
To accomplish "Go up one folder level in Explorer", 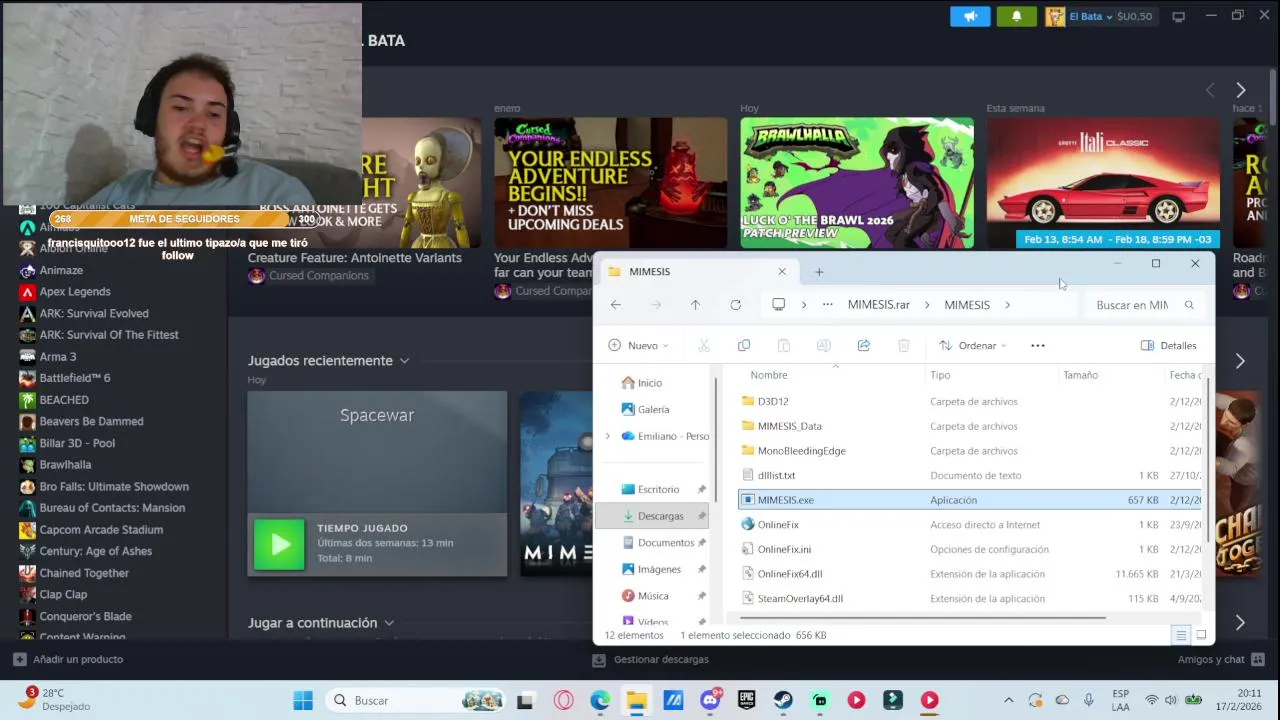I will tap(695, 305).
